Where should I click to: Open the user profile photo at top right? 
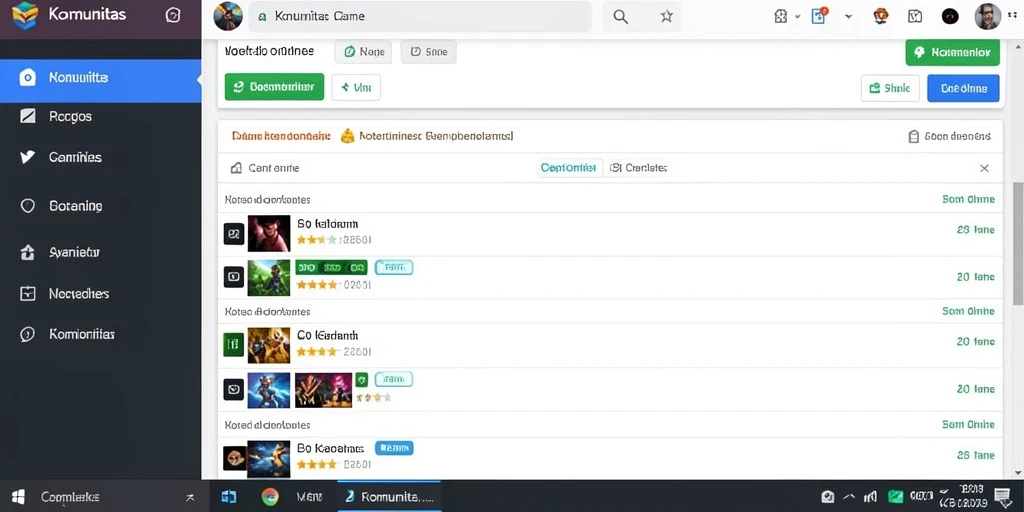[987, 16]
